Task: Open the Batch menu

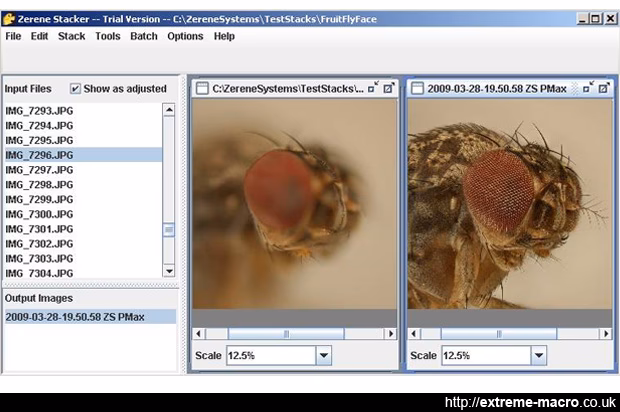Action: point(144,36)
